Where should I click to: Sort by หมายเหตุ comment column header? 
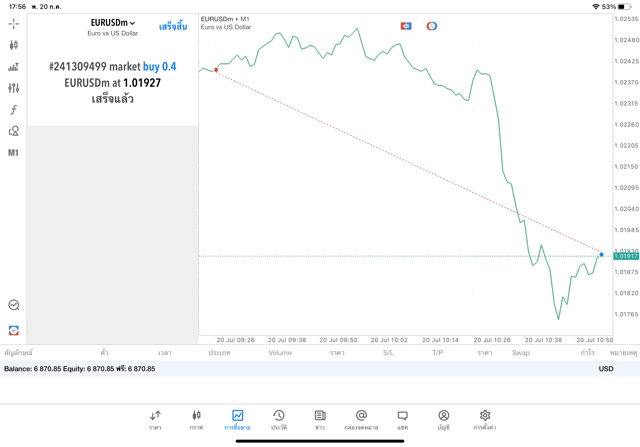point(623,353)
